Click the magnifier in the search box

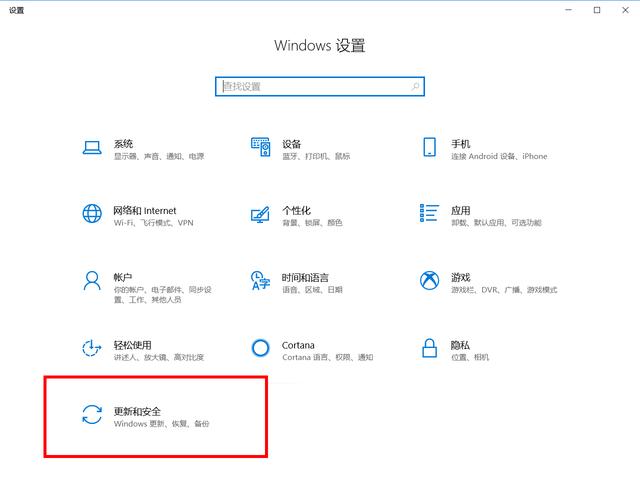click(x=415, y=86)
